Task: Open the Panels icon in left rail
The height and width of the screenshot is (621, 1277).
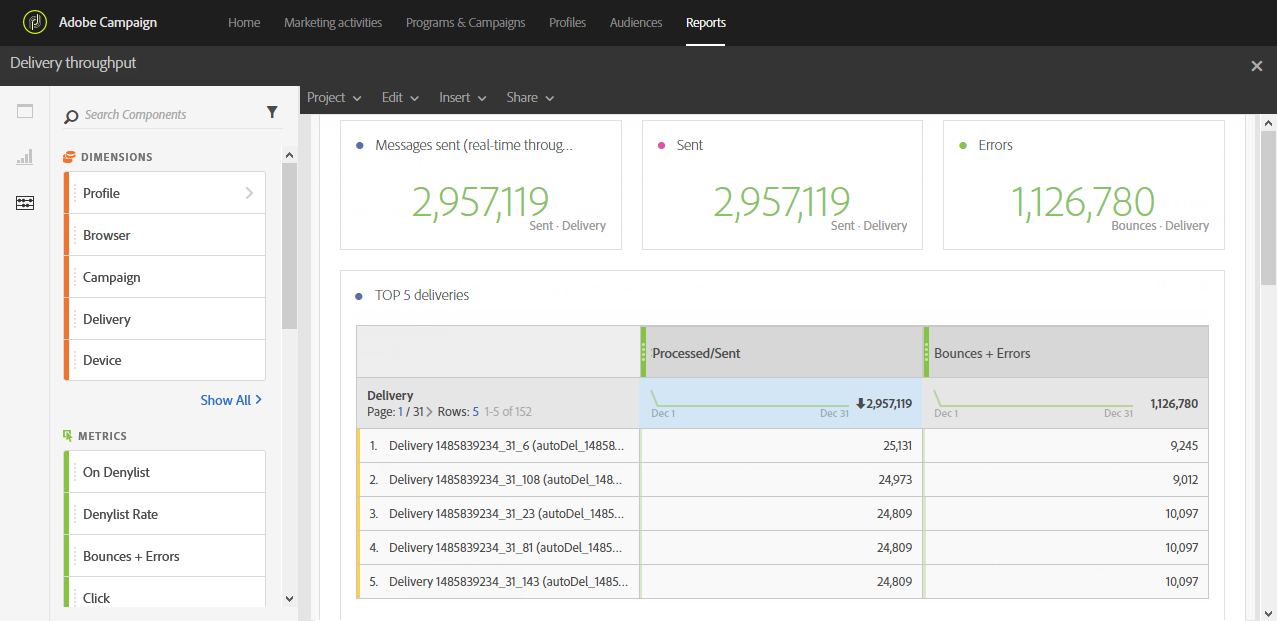Action: pos(25,111)
